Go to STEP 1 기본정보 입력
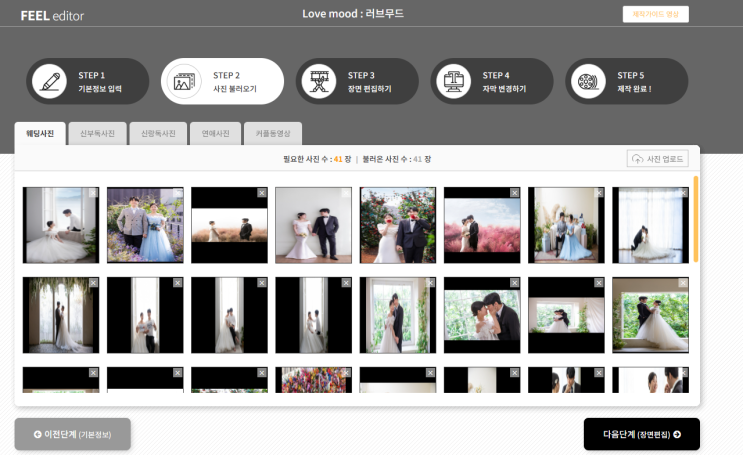743x455 pixels. click(x=88, y=82)
